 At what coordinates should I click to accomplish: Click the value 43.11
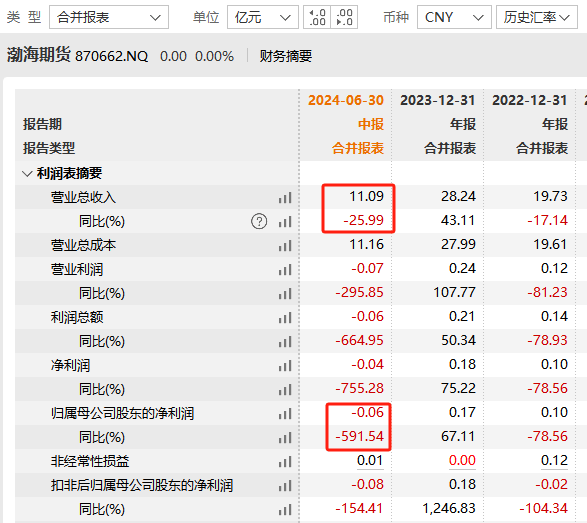(459, 220)
